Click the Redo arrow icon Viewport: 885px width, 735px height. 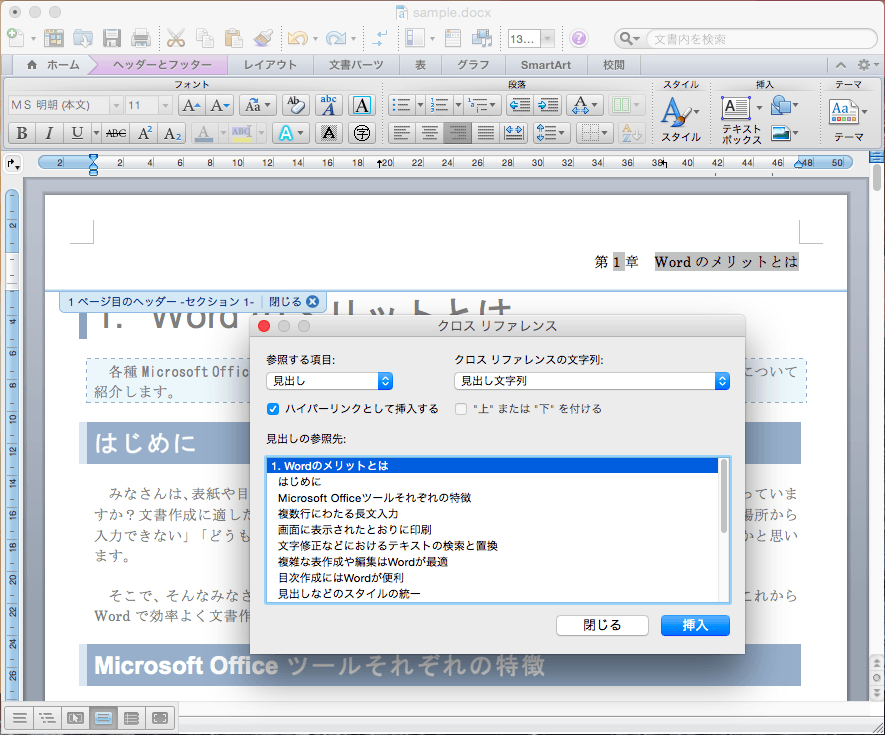pos(336,38)
